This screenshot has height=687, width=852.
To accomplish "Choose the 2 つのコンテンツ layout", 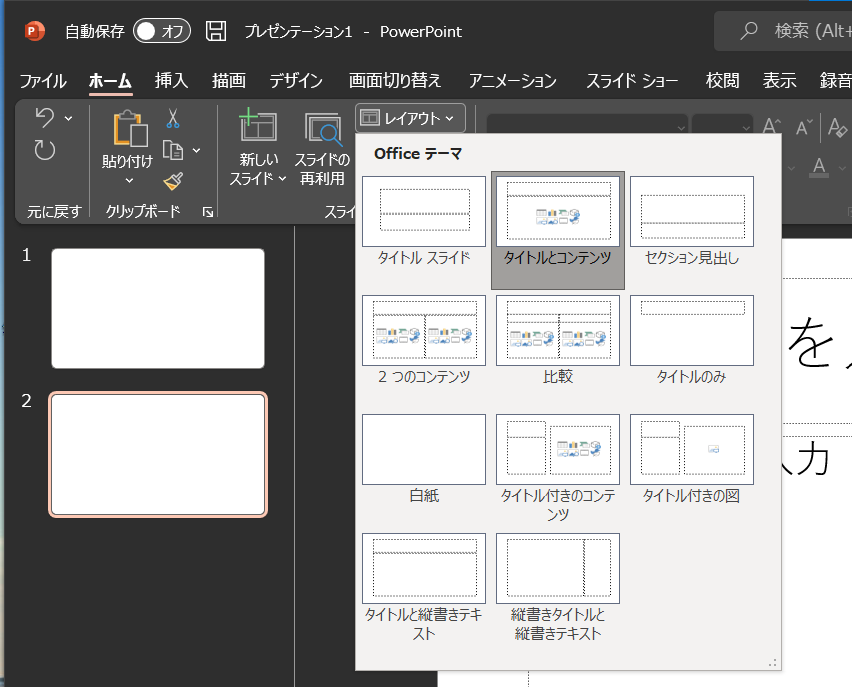I will 424,341.
